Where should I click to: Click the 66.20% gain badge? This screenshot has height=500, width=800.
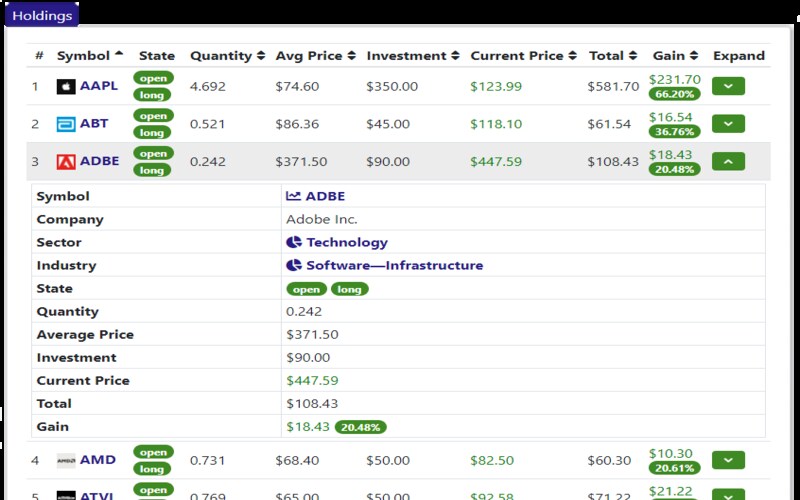674,94
